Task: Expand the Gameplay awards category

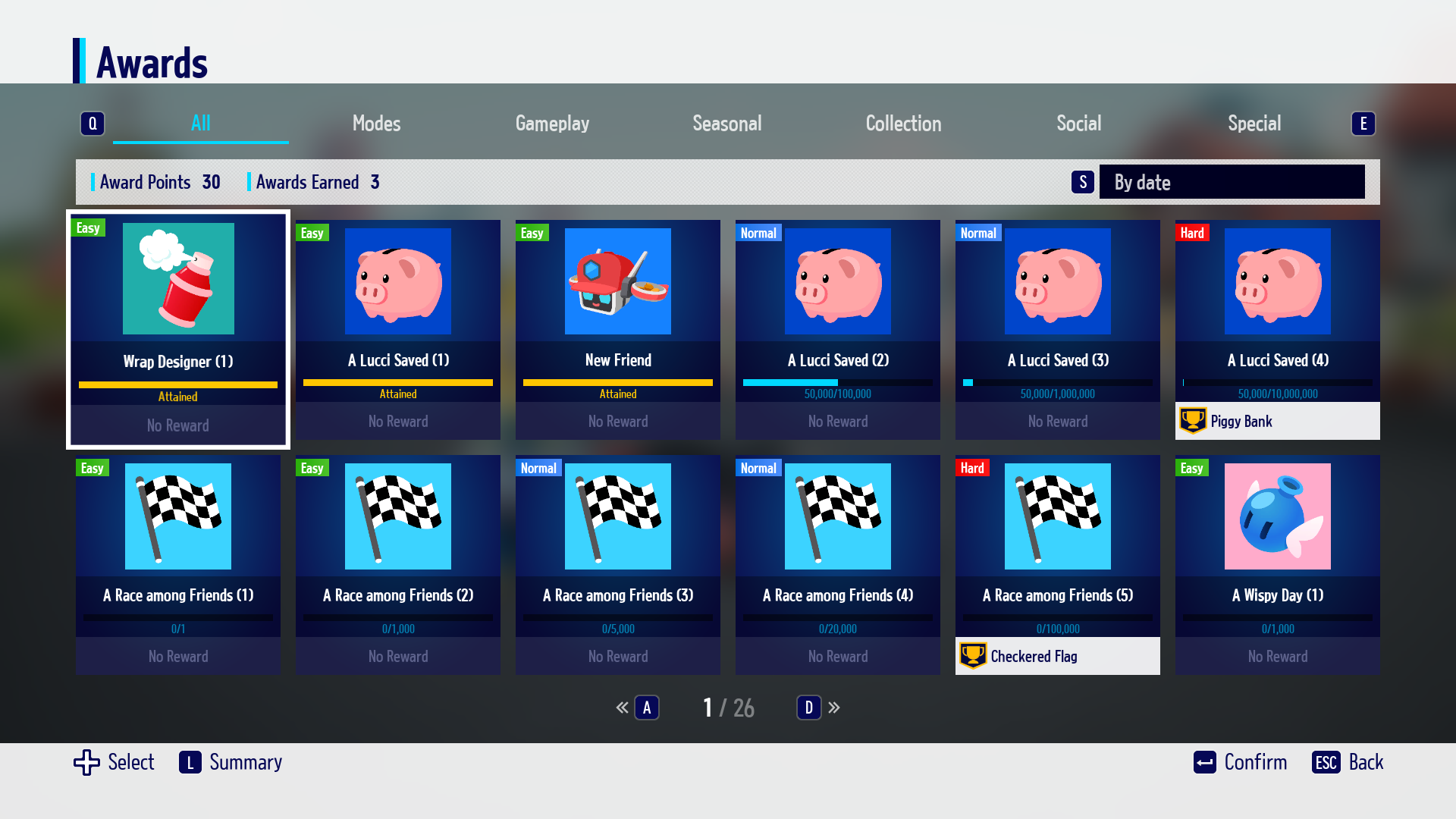Action: tap(552, 122)
